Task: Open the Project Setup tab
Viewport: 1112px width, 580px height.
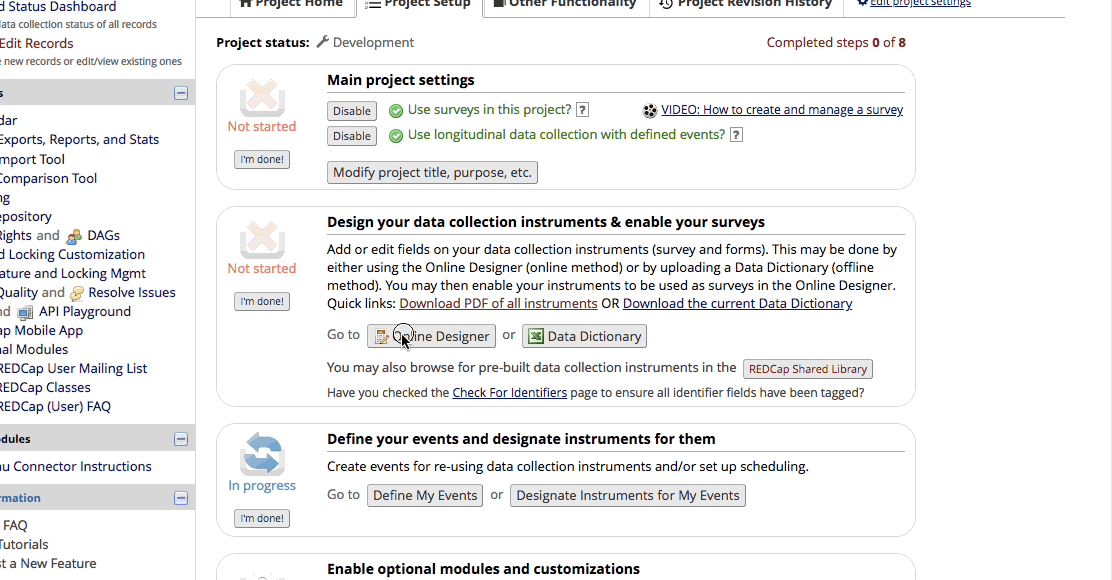Action: pyautogui.click(x=418, y=4)
